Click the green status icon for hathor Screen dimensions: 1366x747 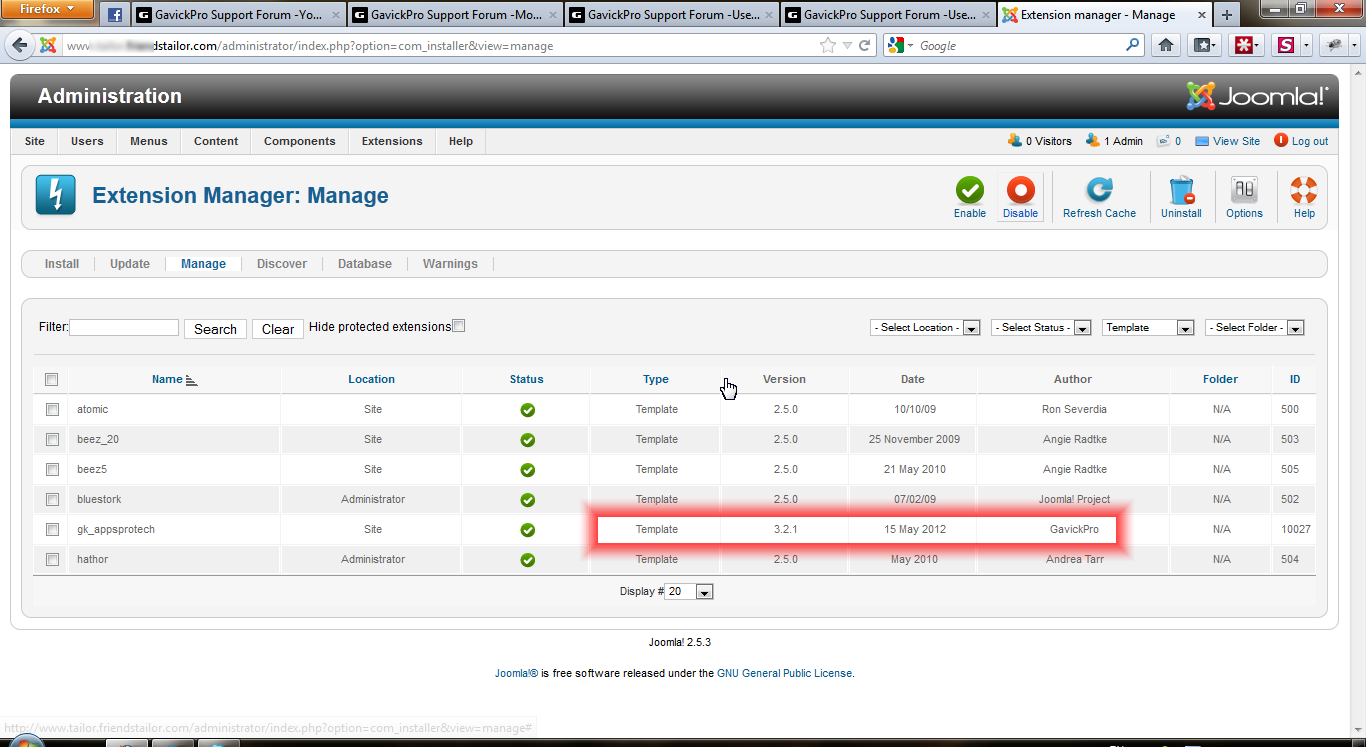(527, 560)
